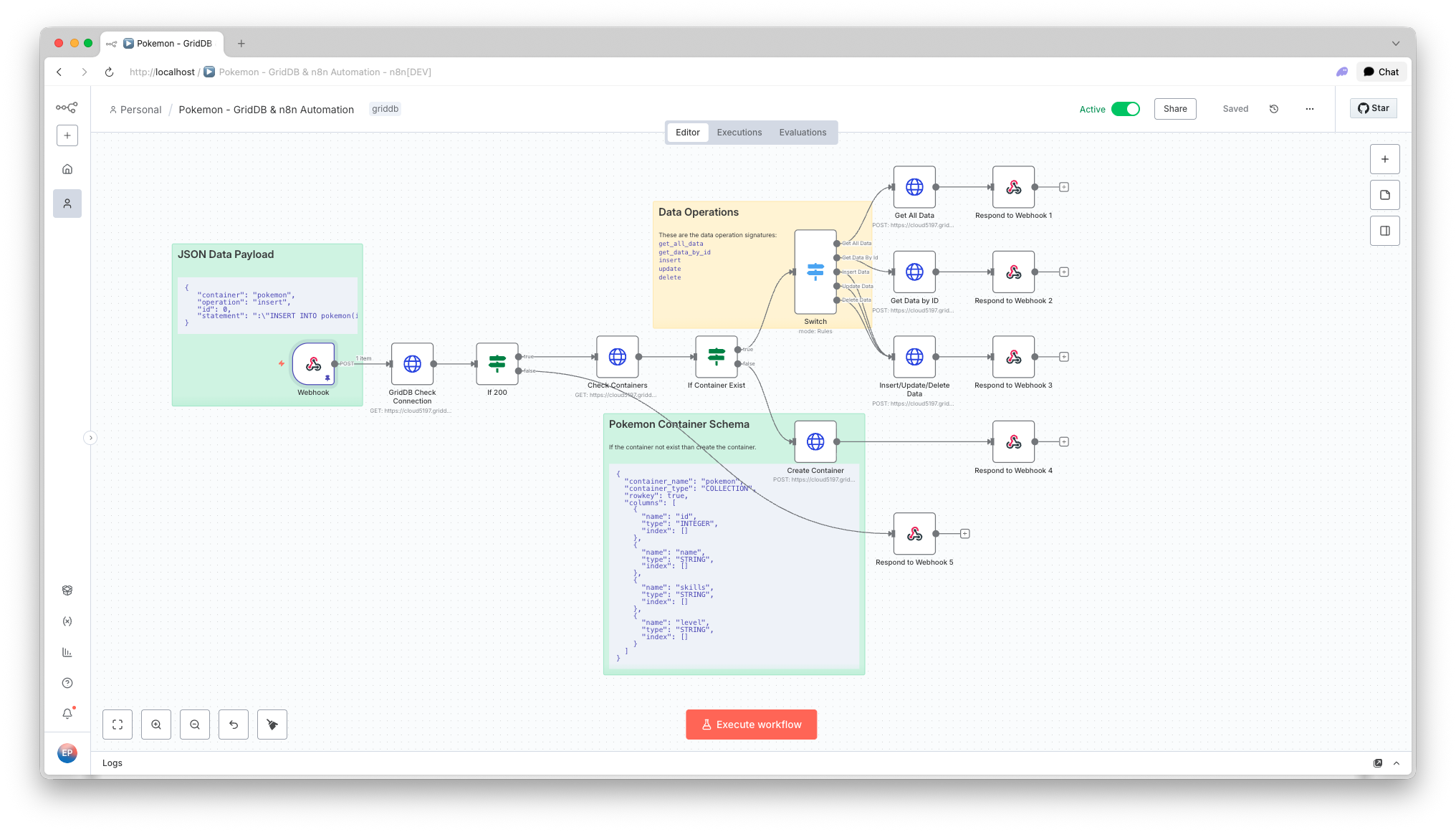Open the Variables sidebar icon
Image resolution: width=1456 pixels, height=832 pixels.
point(67,621)
